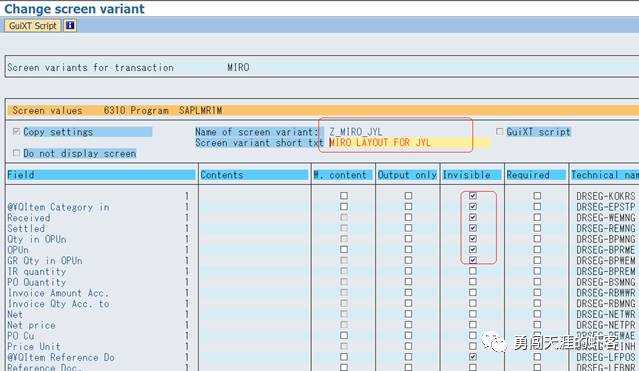Click the GuiXT Script button

click(x=32, y=26)
